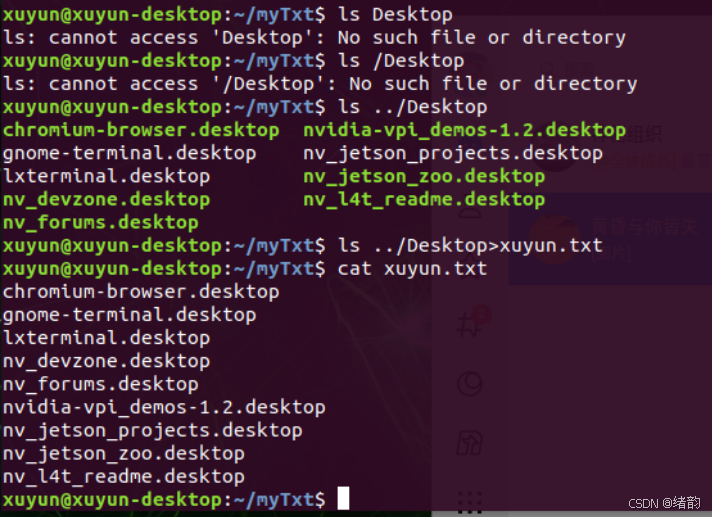Screen dimensions: 712x517
Task: Click 'gnome-terminal.desktop' in the ls column listing
Action: point(129,153)
